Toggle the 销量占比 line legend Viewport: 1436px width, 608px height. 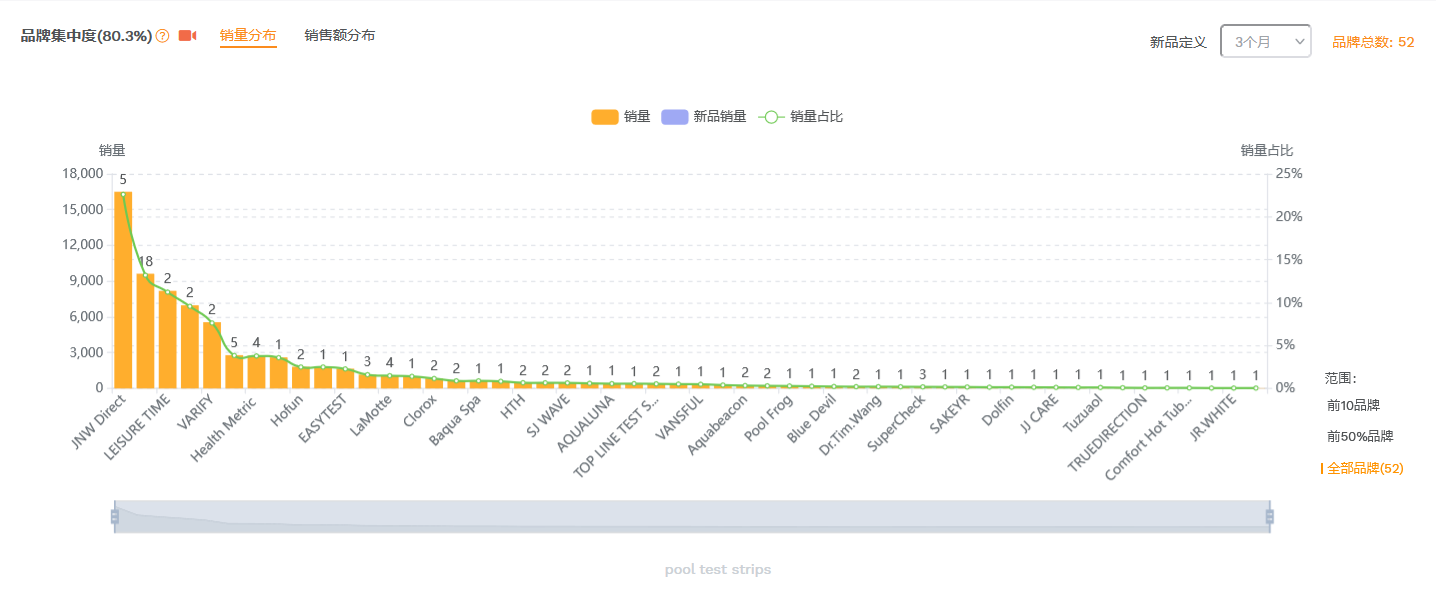click(x=802, y=117)
